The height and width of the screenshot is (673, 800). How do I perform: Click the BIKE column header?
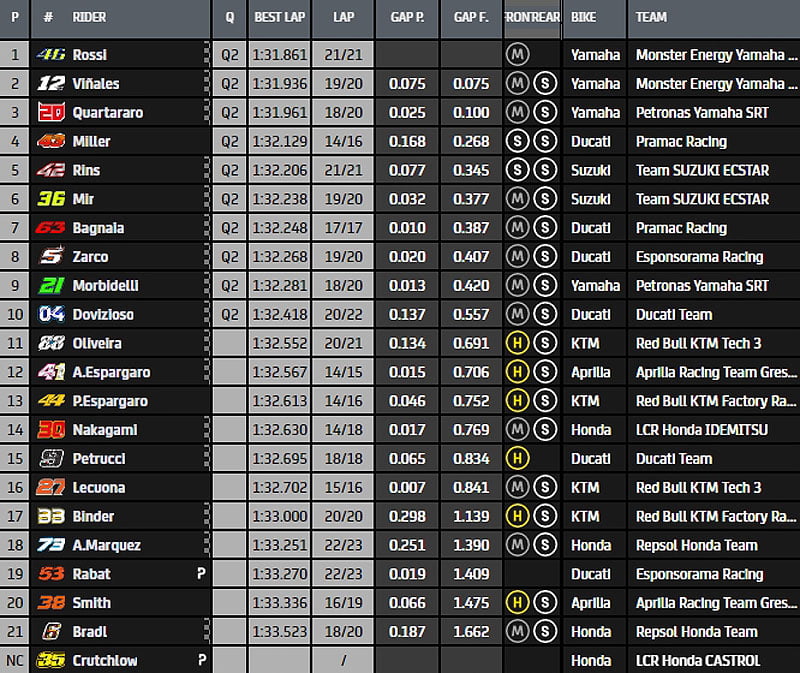pyautogui.click(x=594, y=18)
